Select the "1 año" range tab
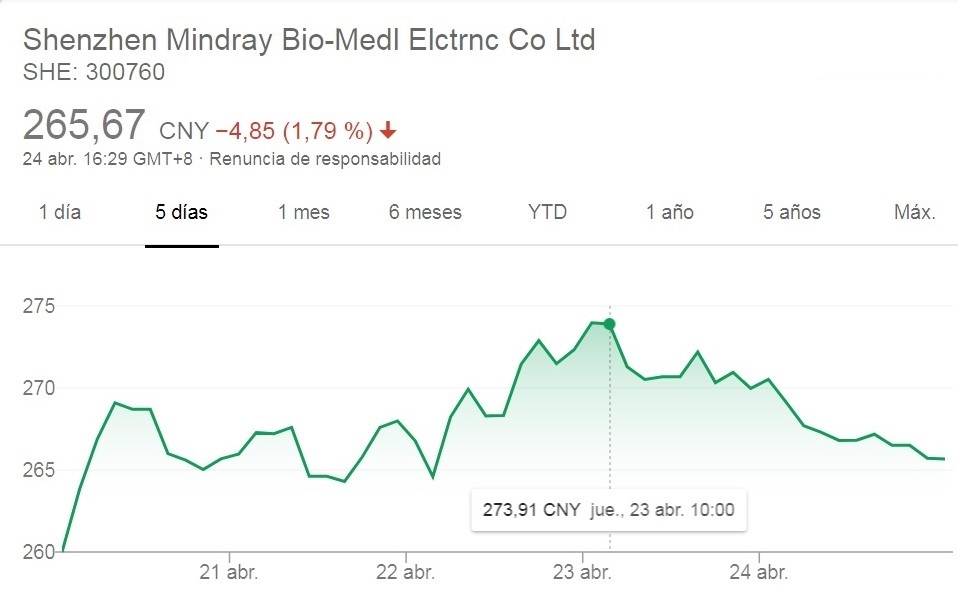Screen dimensions: 958x609 pyautogui.click(x=669, y=212)
